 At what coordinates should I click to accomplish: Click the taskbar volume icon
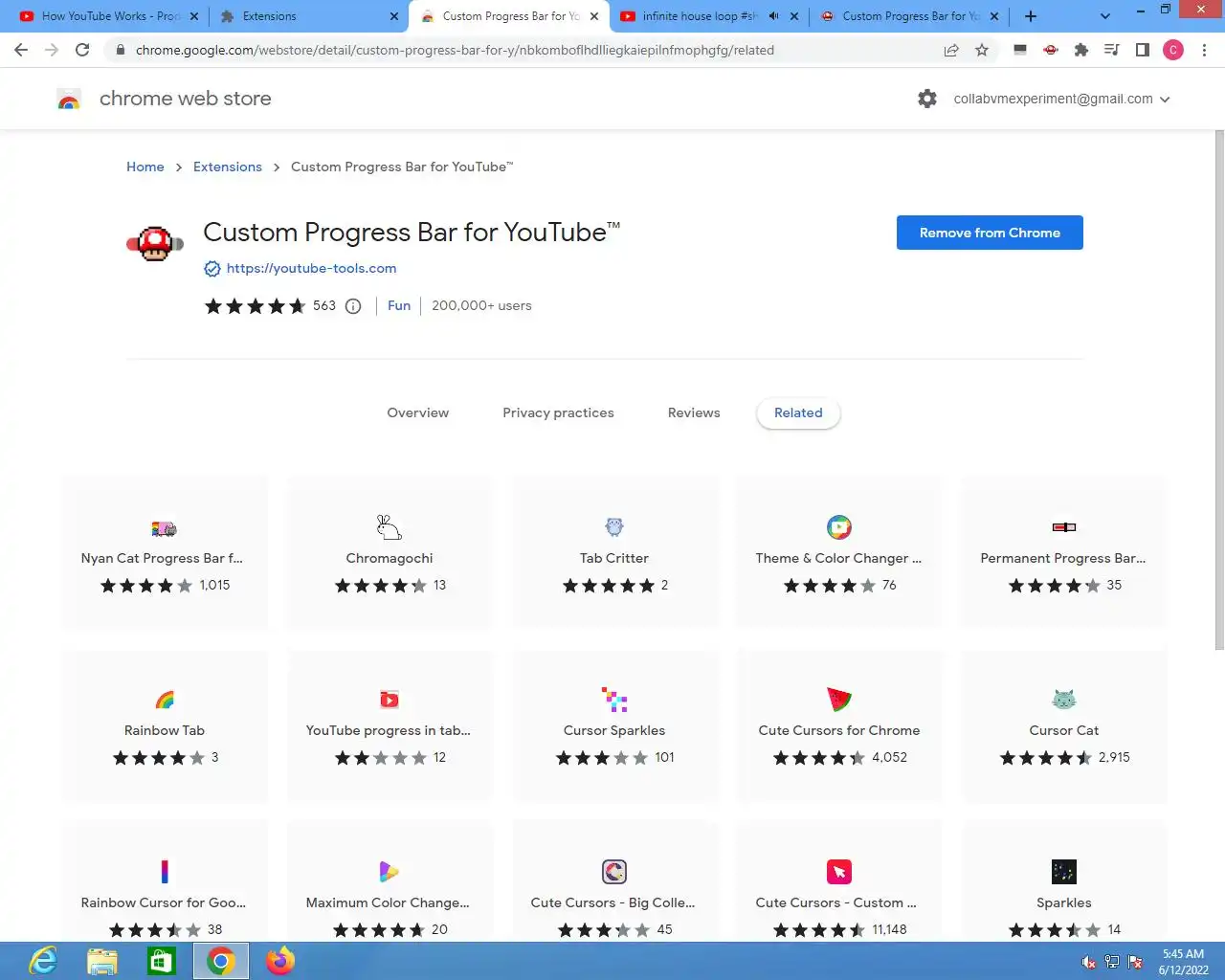[1088, 962]
